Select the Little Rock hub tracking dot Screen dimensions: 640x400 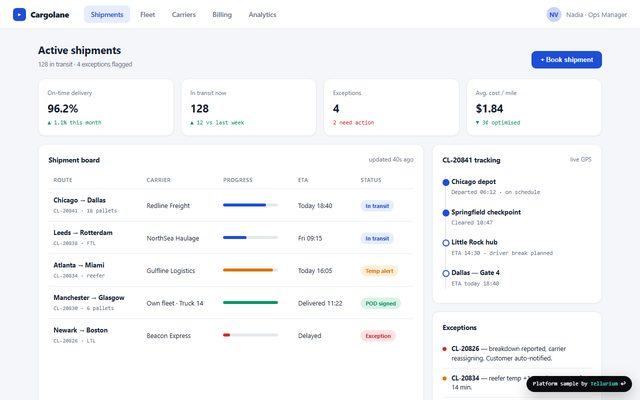pyautogui.click(x=446, y=243)
